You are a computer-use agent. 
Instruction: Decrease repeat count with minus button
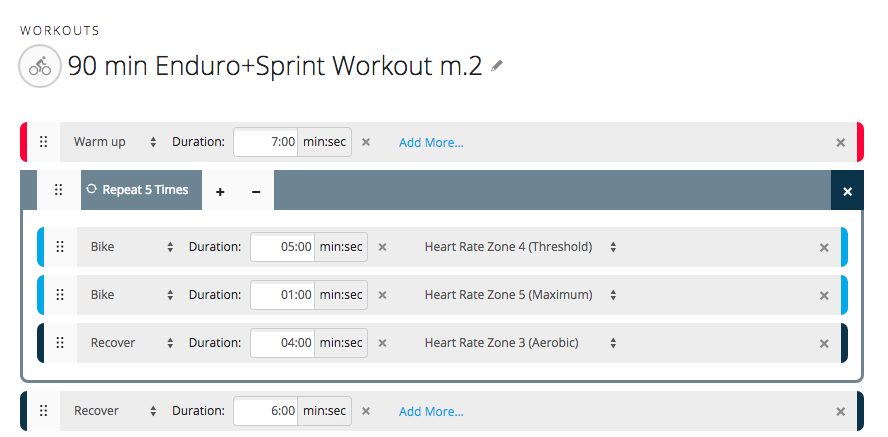click(256, 191)
